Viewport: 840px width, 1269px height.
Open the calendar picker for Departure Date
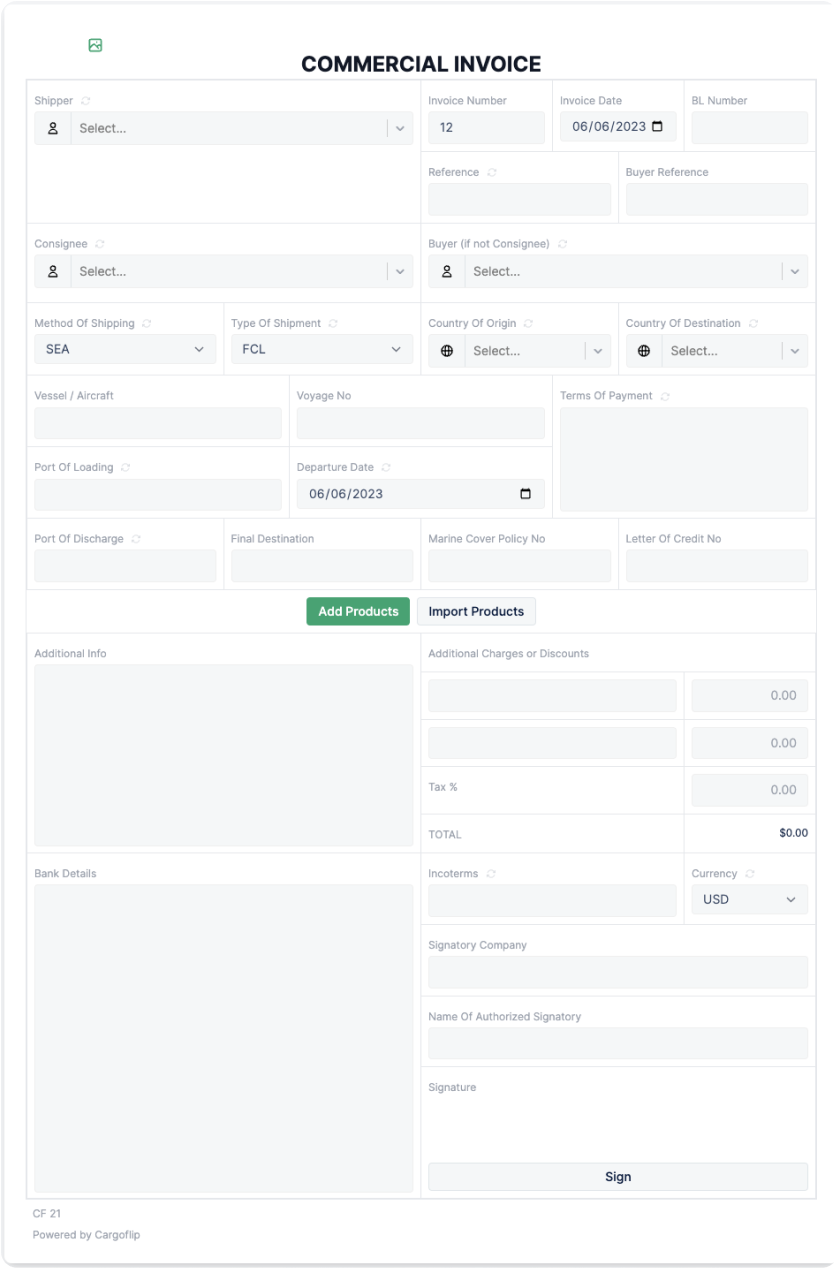point(527,493)
